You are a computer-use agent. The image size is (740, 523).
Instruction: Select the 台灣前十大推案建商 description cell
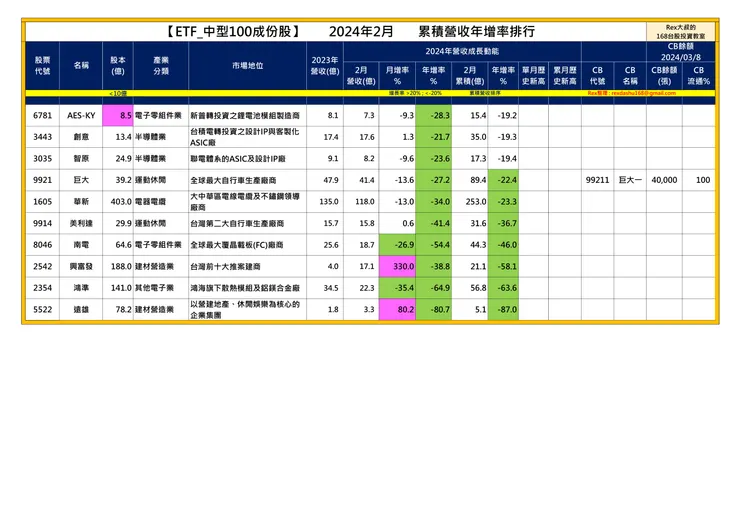[247, 266]
